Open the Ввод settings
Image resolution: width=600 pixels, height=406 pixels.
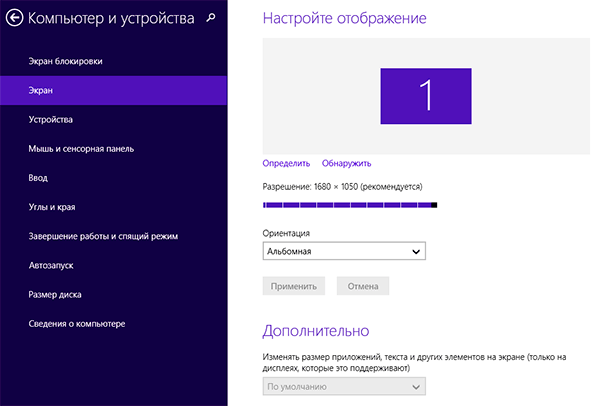pos(39,178)
